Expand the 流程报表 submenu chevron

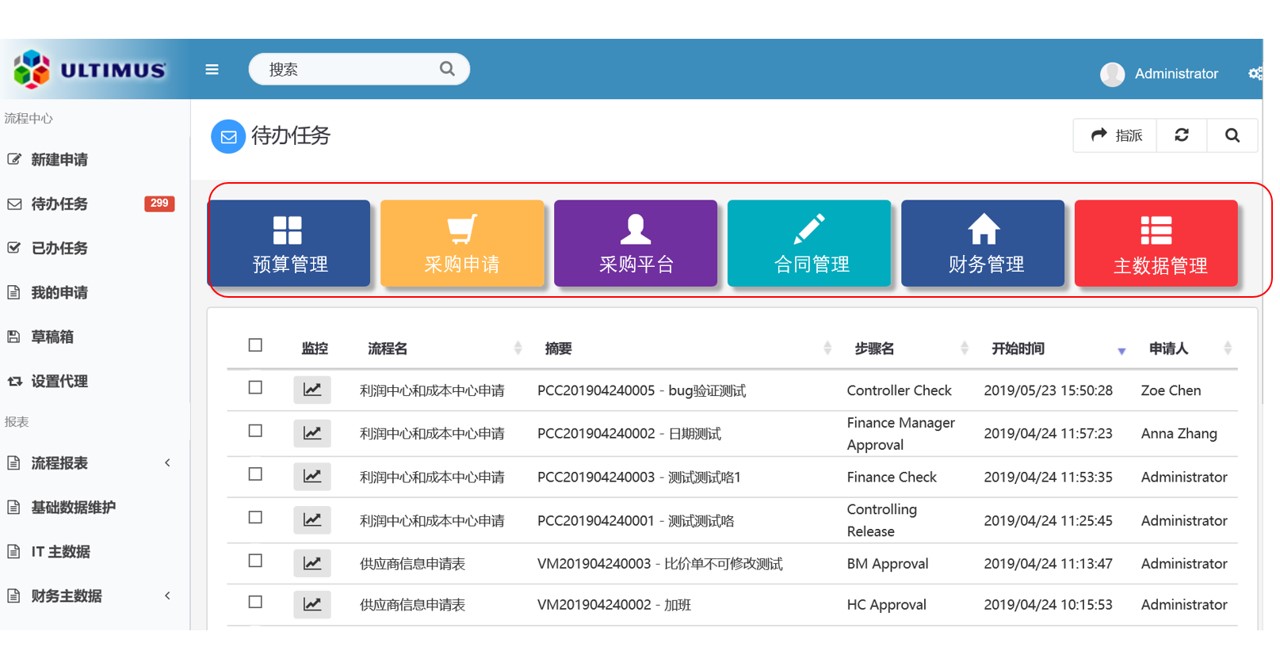coord(167,463)
